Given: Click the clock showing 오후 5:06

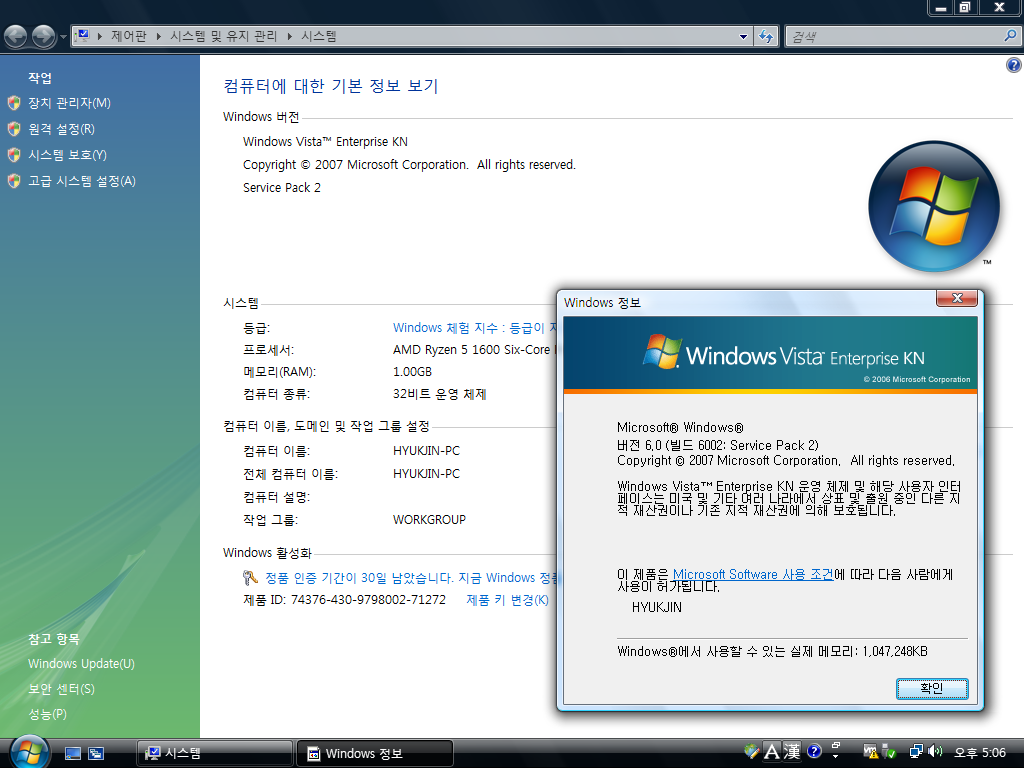Looking at the screenshot, I should 980,753.
